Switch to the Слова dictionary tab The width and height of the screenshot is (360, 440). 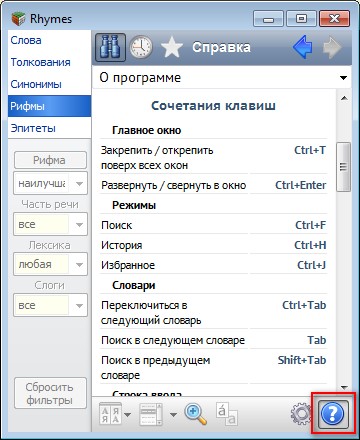[x=49, y=40]
